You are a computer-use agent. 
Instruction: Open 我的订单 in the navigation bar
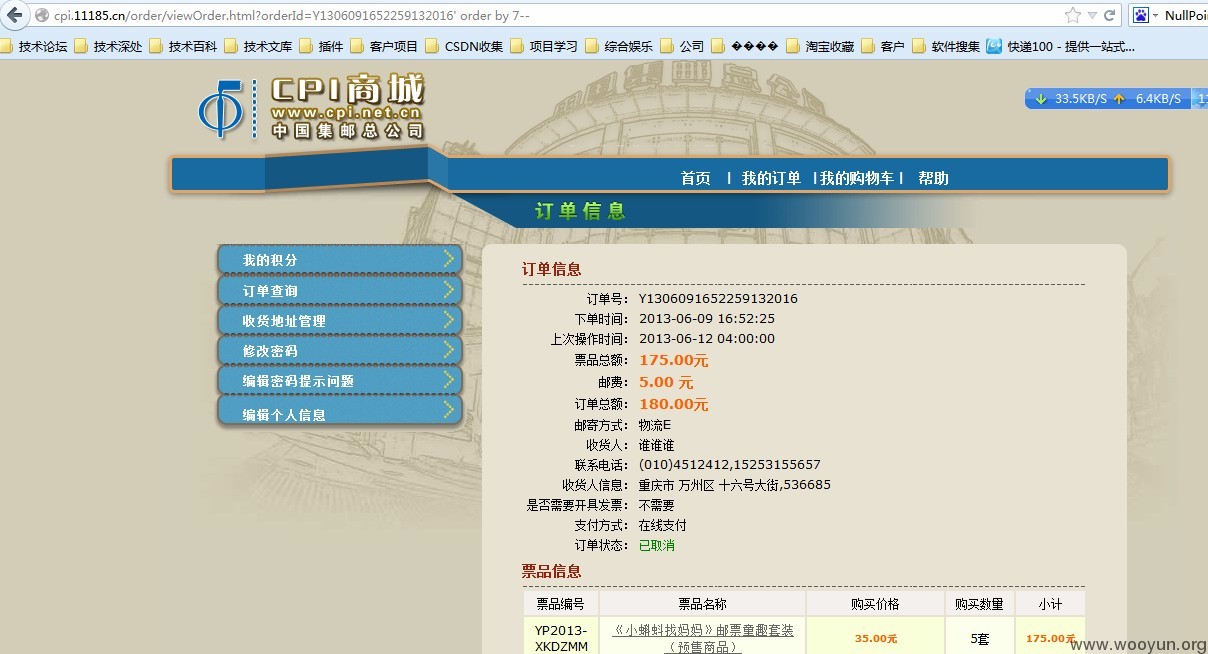pos(771,178)
